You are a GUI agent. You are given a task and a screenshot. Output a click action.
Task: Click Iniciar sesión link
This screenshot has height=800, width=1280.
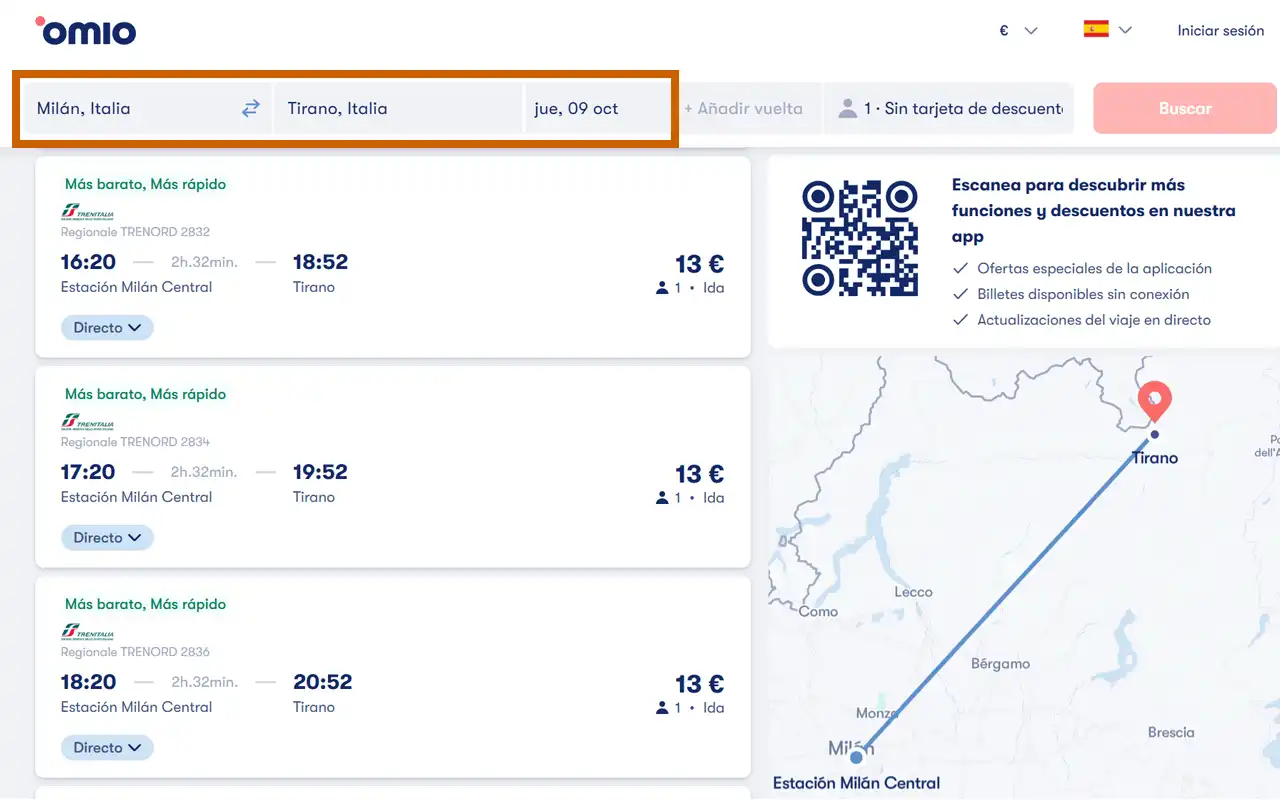click(1220, 31)
